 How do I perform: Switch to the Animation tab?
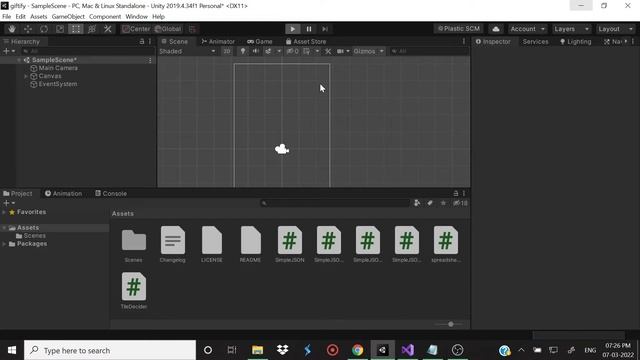[x=64, y=193]
